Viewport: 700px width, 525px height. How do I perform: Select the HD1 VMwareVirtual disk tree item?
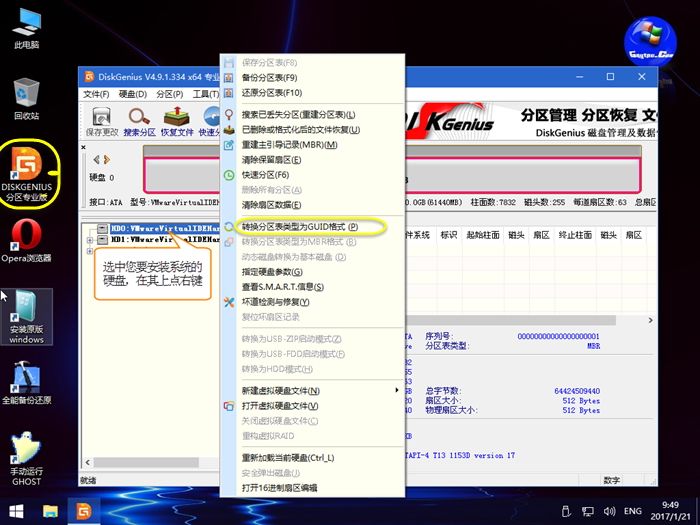pyautogui.click(x=165, y=240)
